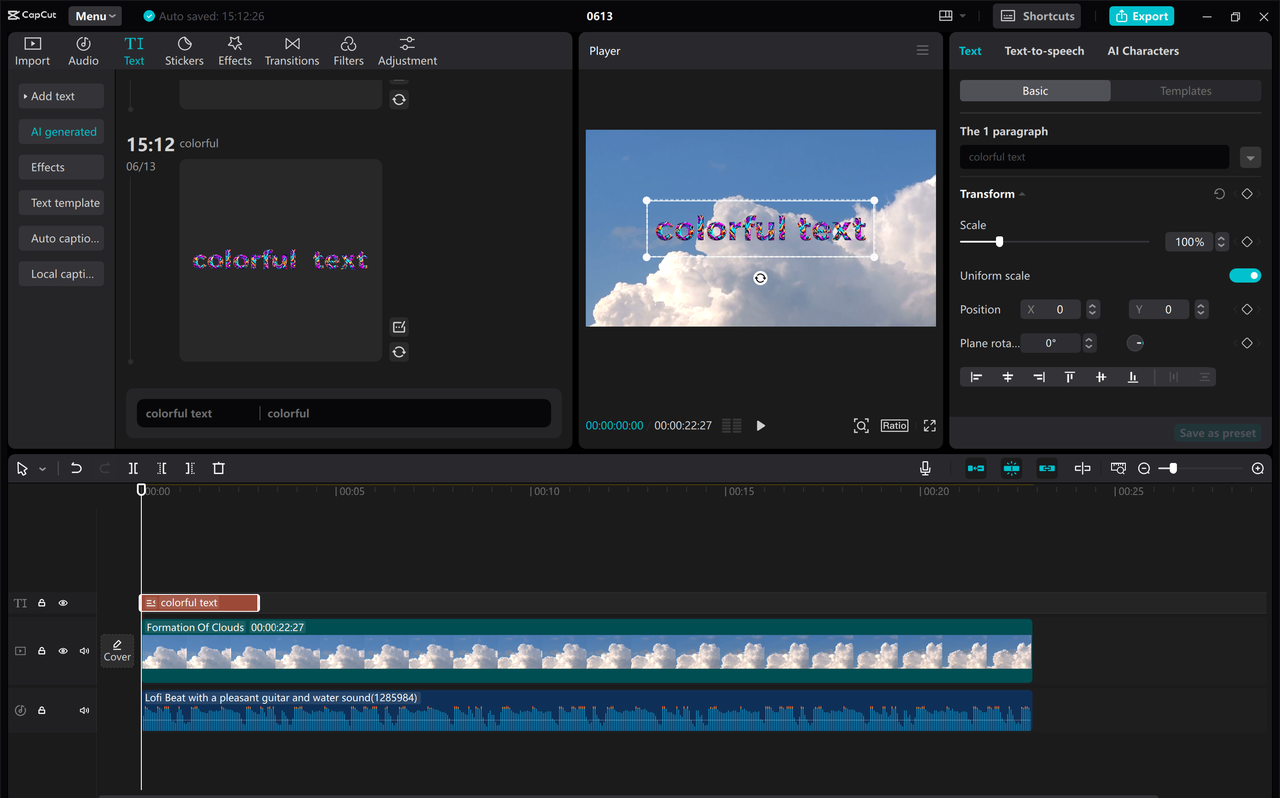
Task: Click the snapshot (camera) icon in the Player
Action: (861, 425)
